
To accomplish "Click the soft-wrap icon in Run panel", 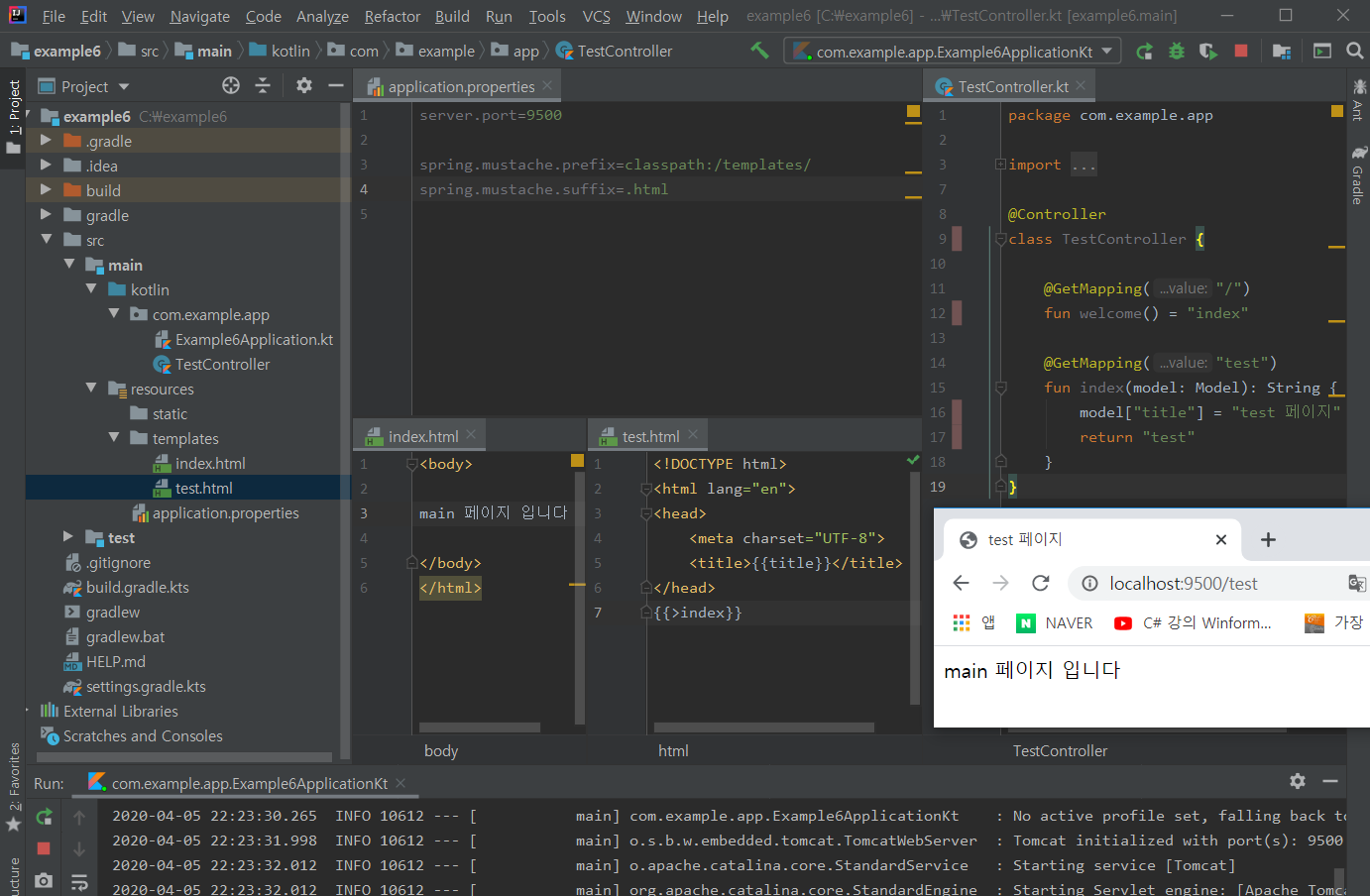I will click(79, 880).
